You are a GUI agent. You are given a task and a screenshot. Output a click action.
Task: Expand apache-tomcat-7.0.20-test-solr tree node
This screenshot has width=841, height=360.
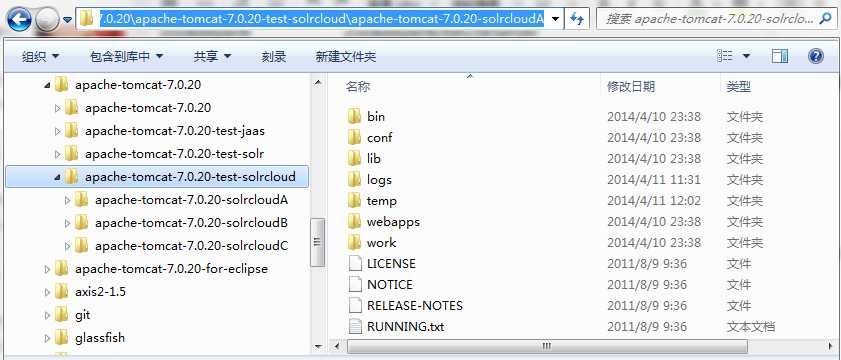(x=58, y=154)
